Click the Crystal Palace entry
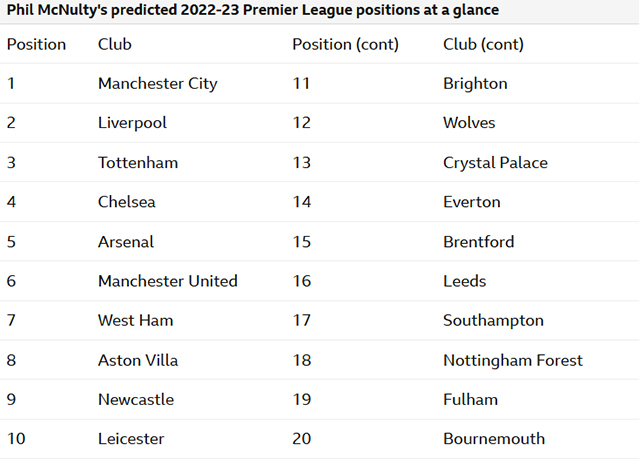The height and width of the screenshot is (465, 640). tap(496, 163)
